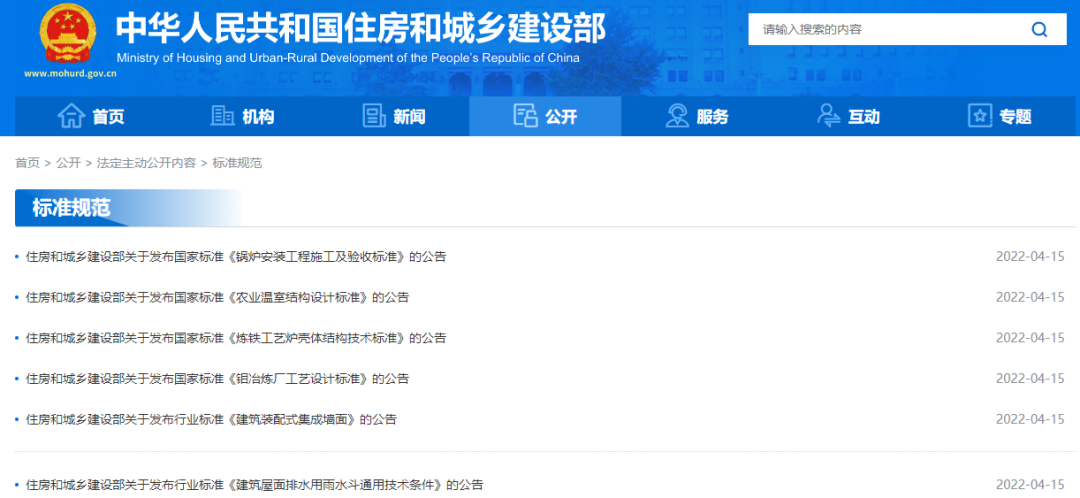Open the 专题 navigation tab
This screenshot has width=1080, height=498.
point(999,116)
